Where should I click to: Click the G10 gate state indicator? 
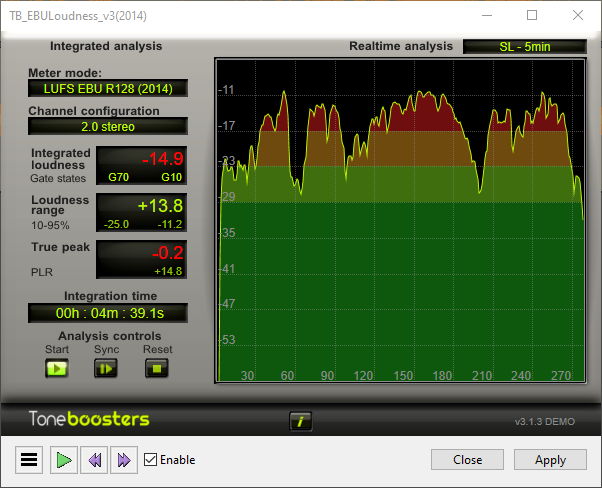171,177
